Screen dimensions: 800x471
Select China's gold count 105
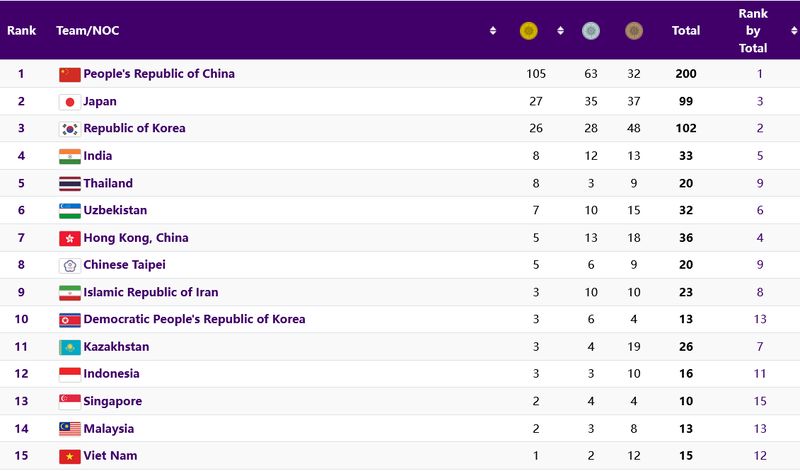tap(536, 73)
